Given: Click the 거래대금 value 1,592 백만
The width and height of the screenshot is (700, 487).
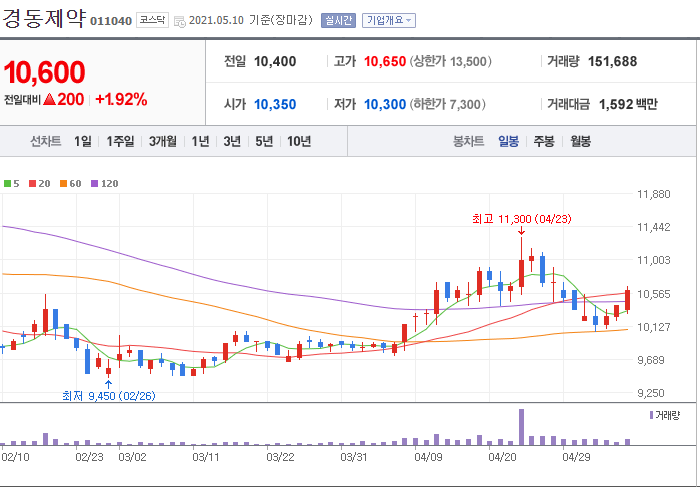Looking at the screenshot, I should tap(628, 104).
